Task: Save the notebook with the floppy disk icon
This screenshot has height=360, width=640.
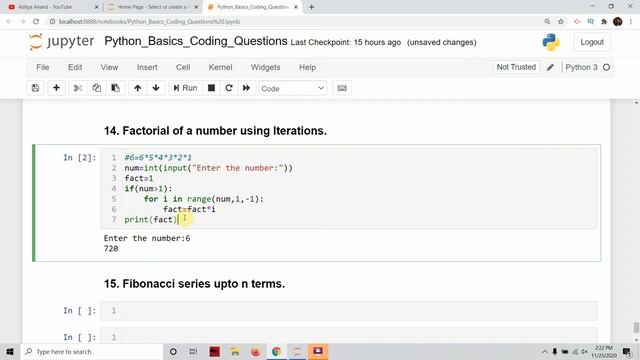Action: tap(36, 88)
